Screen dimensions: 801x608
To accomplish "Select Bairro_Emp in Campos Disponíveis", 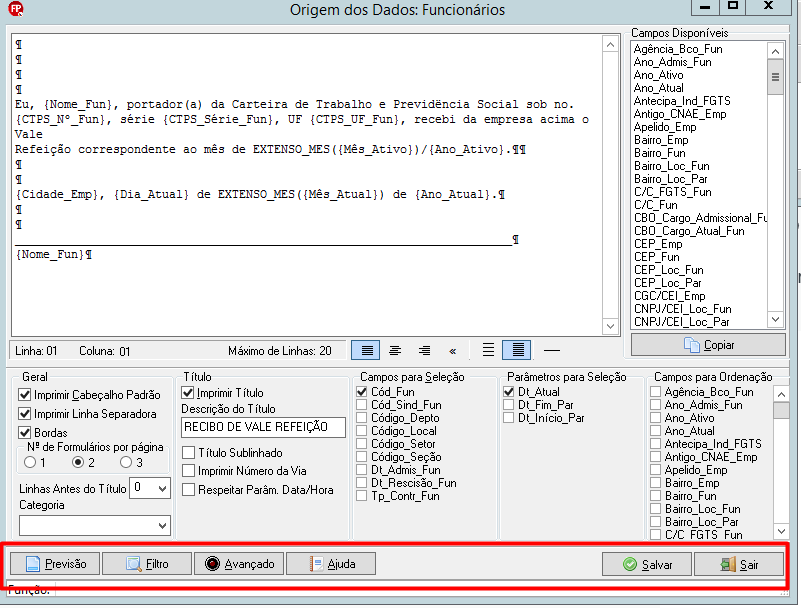I will [661, 141].
